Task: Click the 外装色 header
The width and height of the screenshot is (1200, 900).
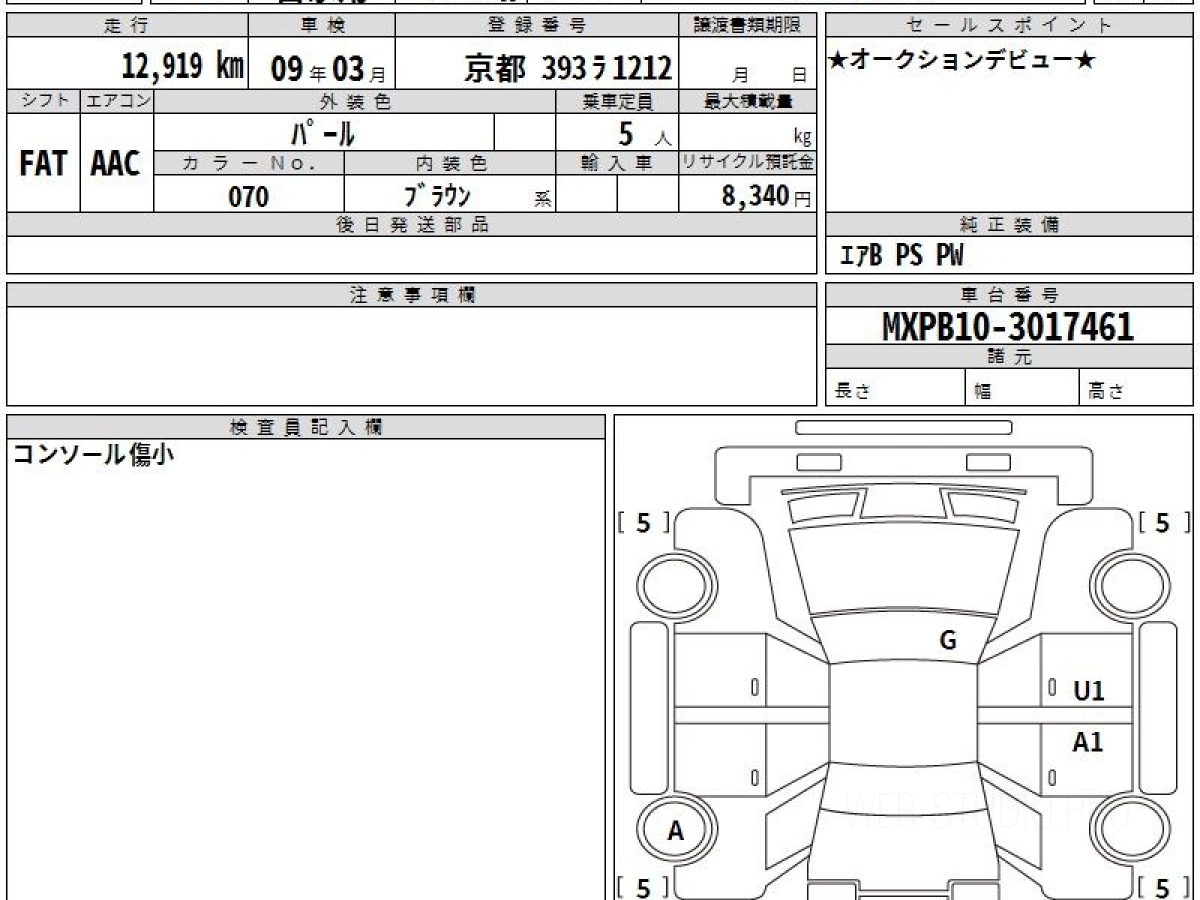Action: pyautogui.click(x=355, y=101)
